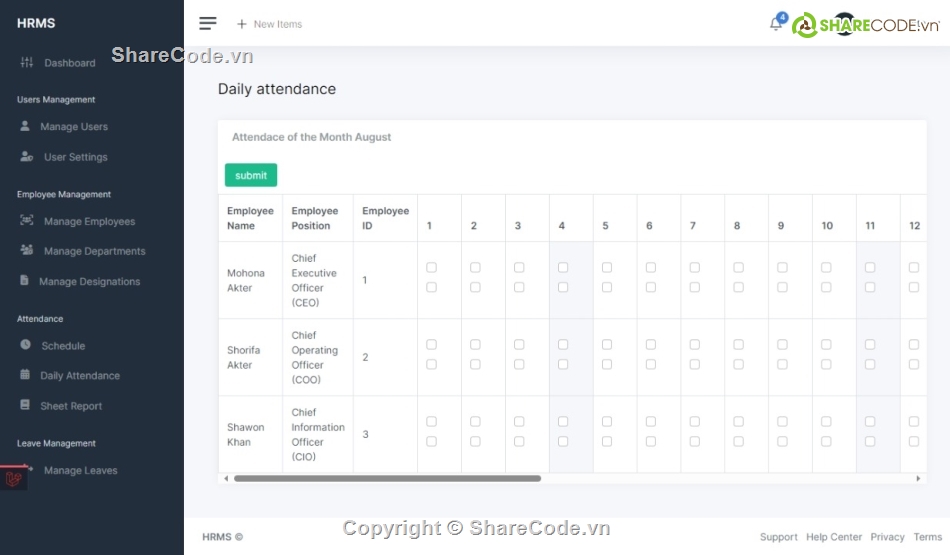Click the User Settings gear-person icon
Viewport: 950px width, 555px height.
pos(26,157)
